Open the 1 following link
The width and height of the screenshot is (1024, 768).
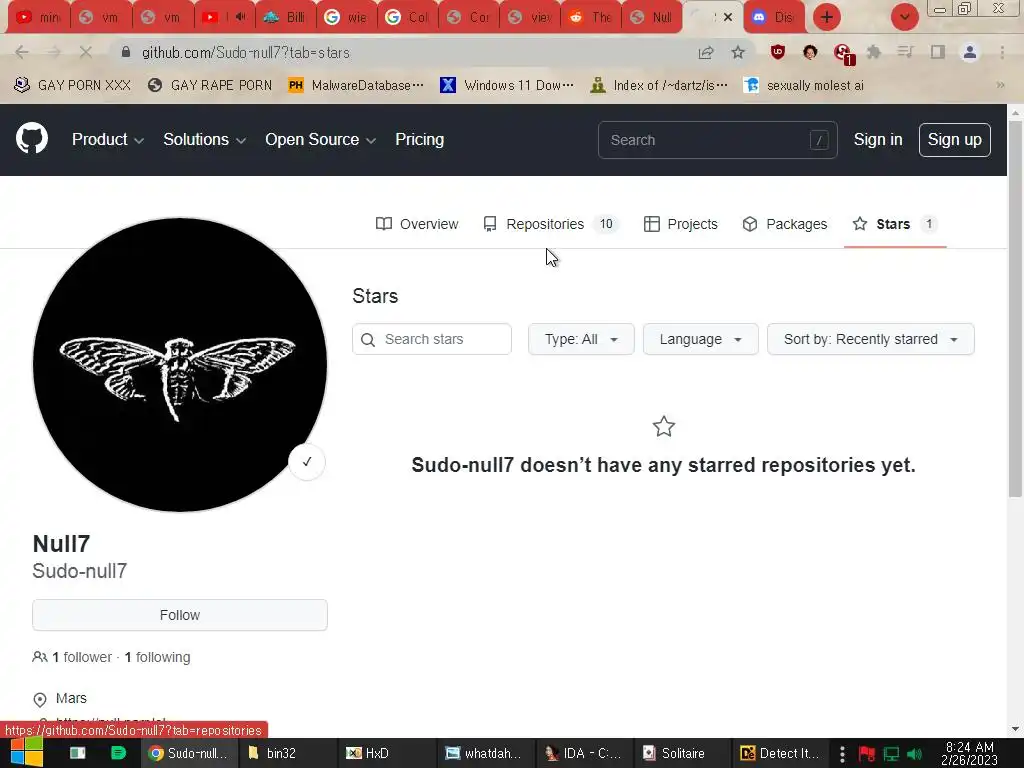[x=157, y=657]
